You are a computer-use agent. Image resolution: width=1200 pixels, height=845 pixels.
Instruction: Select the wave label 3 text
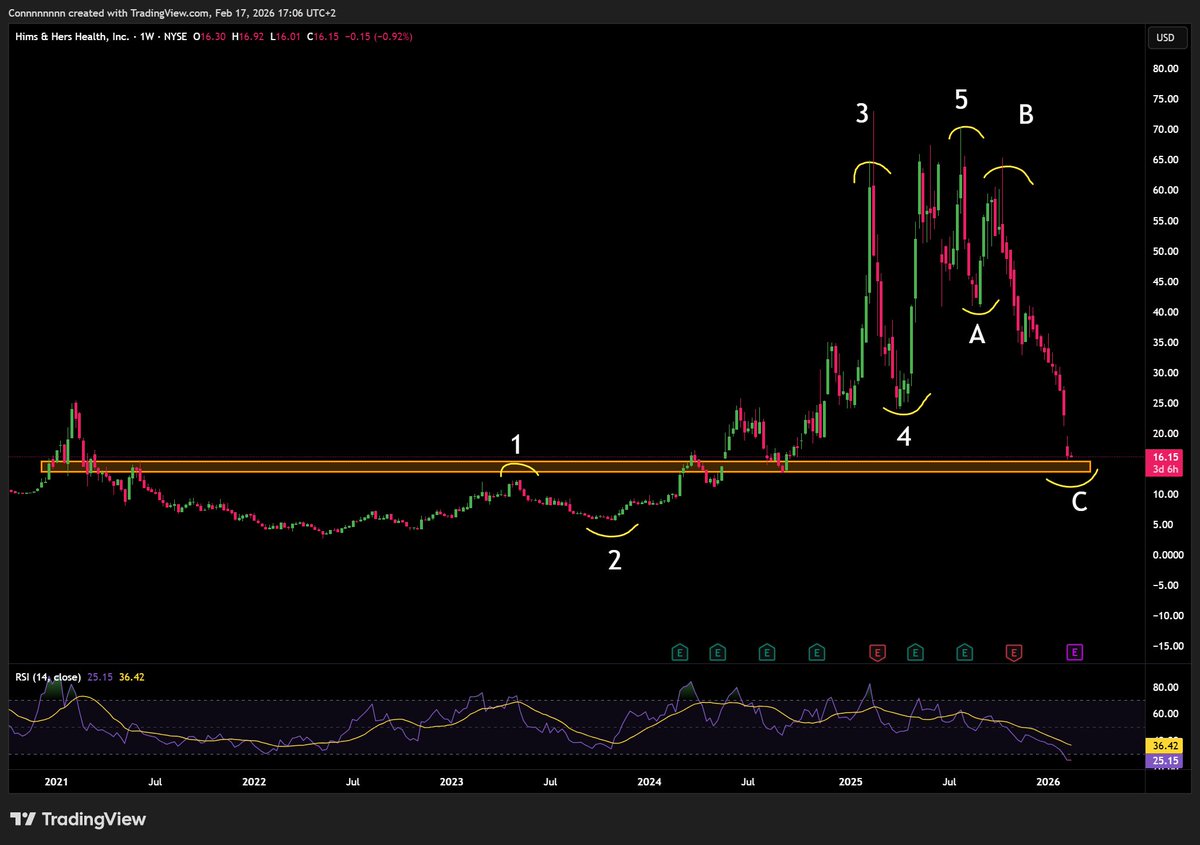pos(863,113)
